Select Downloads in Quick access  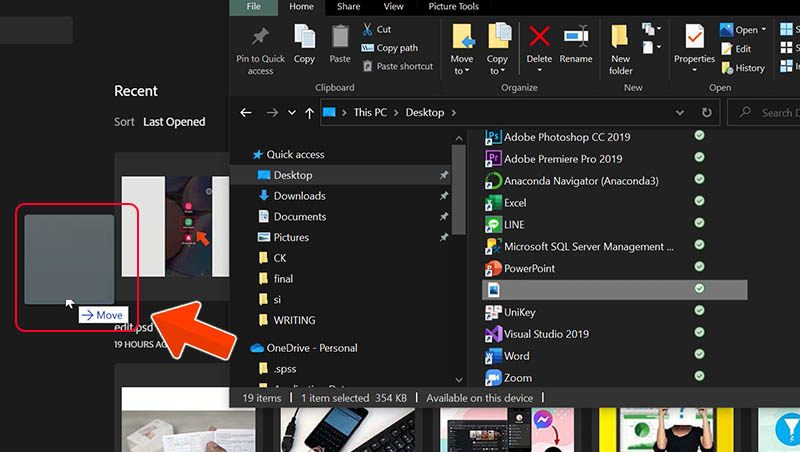[x=299, y=196]
